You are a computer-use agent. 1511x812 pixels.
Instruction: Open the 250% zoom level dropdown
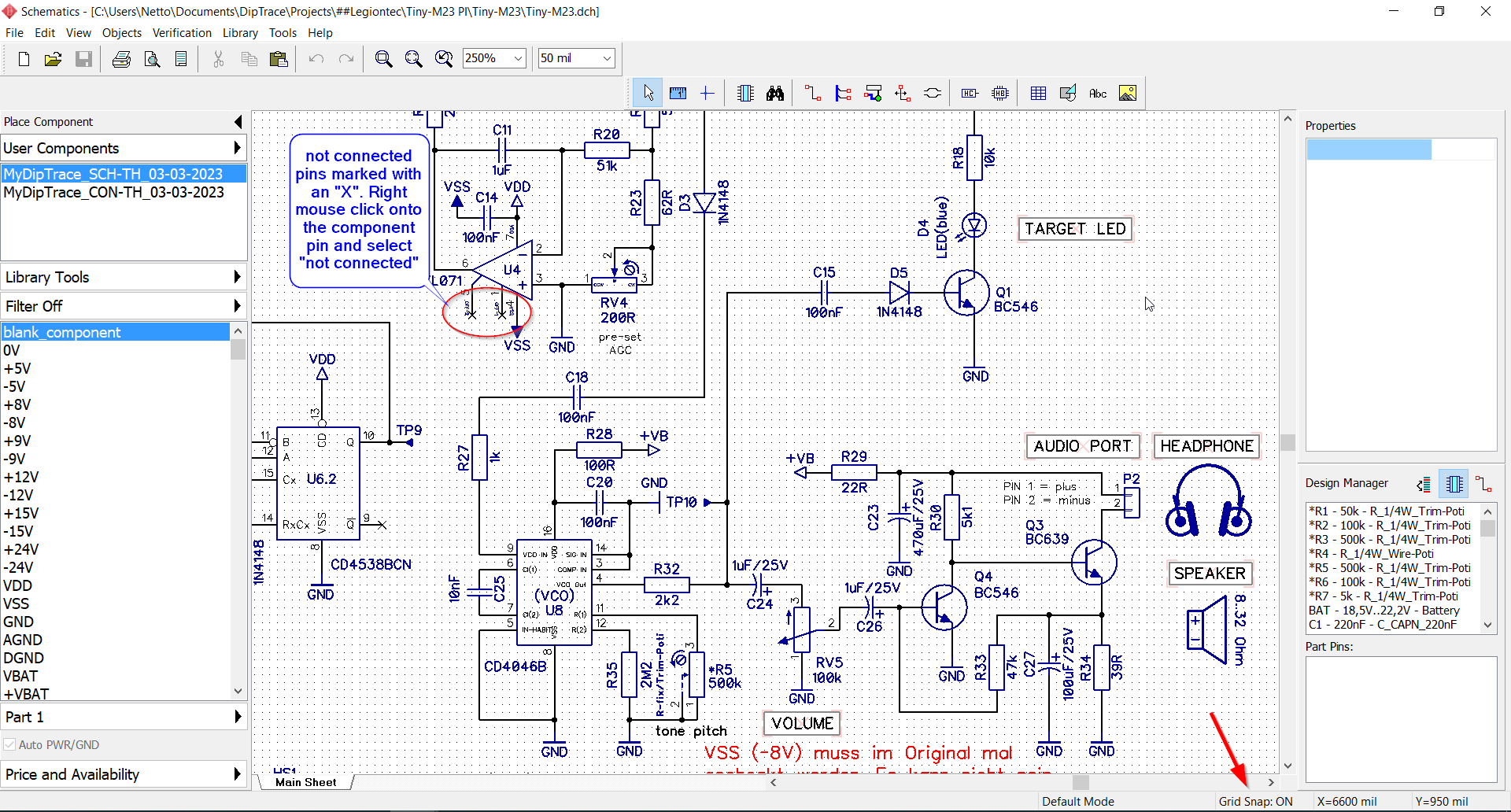point(518,58)
